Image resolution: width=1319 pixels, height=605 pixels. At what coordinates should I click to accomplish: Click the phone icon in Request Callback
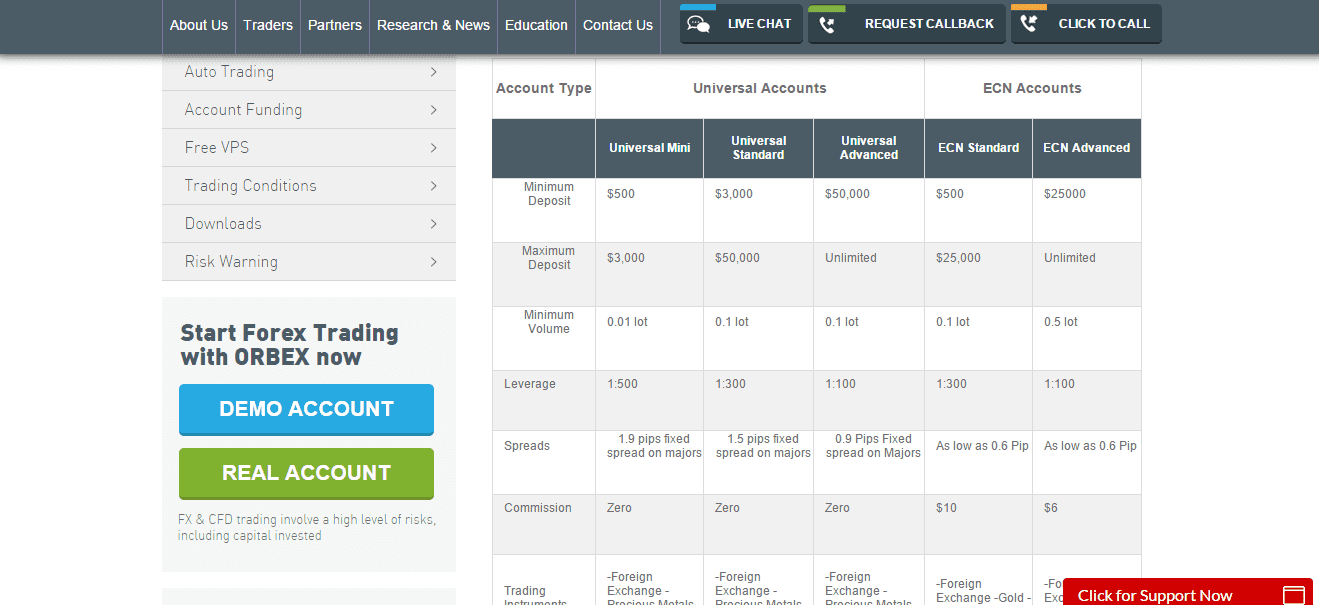[x=827, y=25]
